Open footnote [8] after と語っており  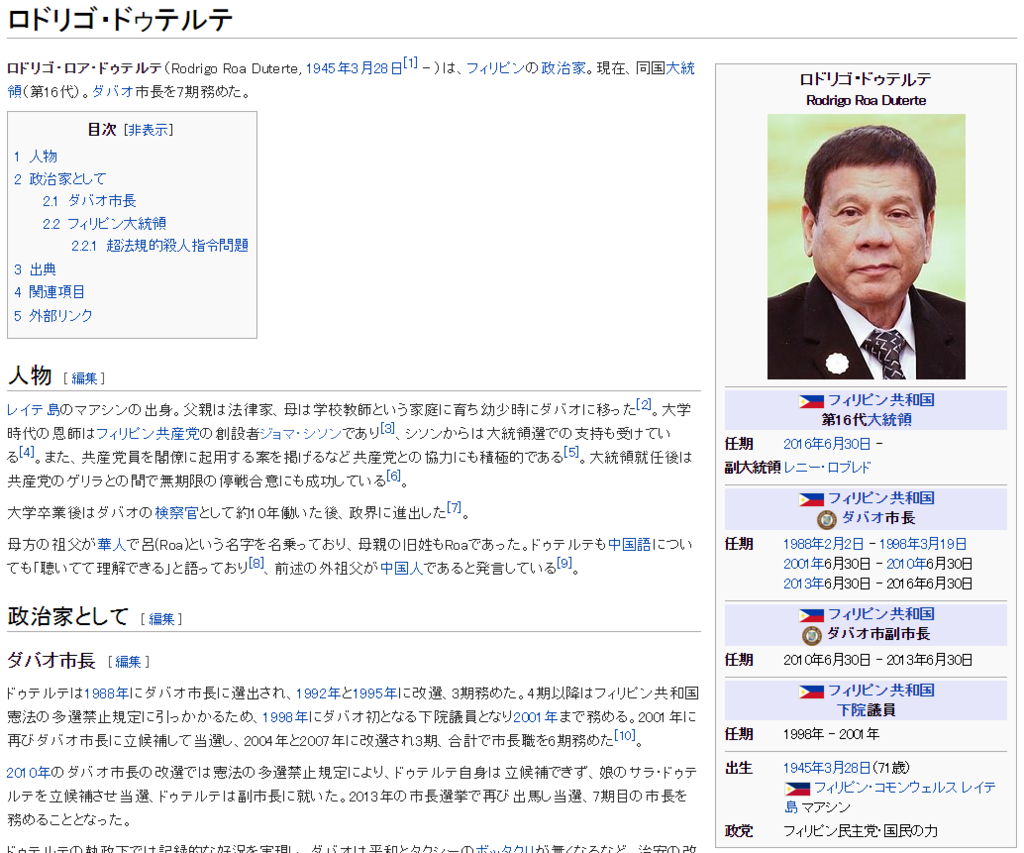tap(257, 562)
